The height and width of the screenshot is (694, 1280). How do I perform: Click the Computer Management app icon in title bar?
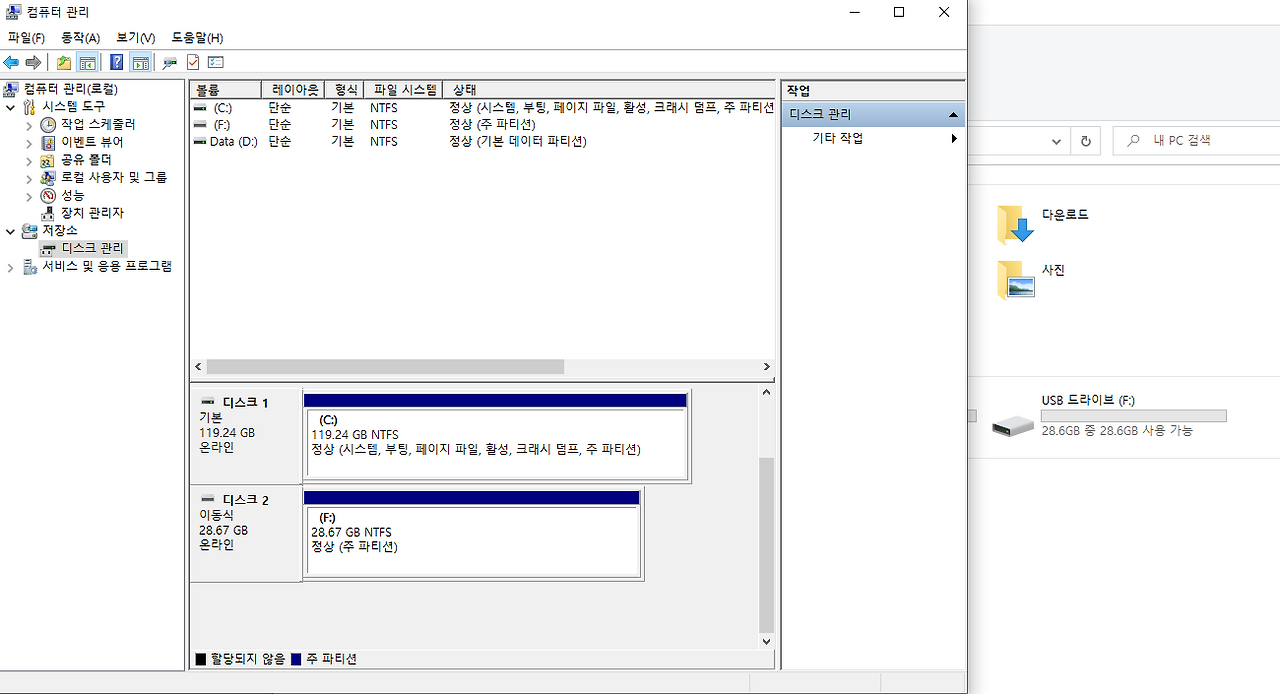[x=13, y=12]
